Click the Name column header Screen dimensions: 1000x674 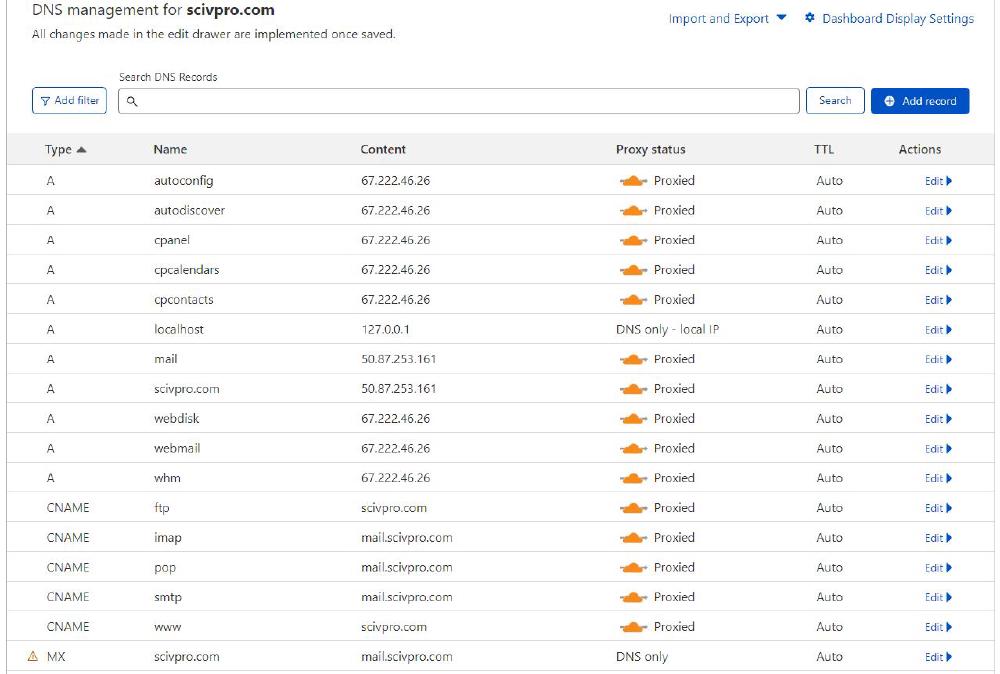click(x=170, y=149)
